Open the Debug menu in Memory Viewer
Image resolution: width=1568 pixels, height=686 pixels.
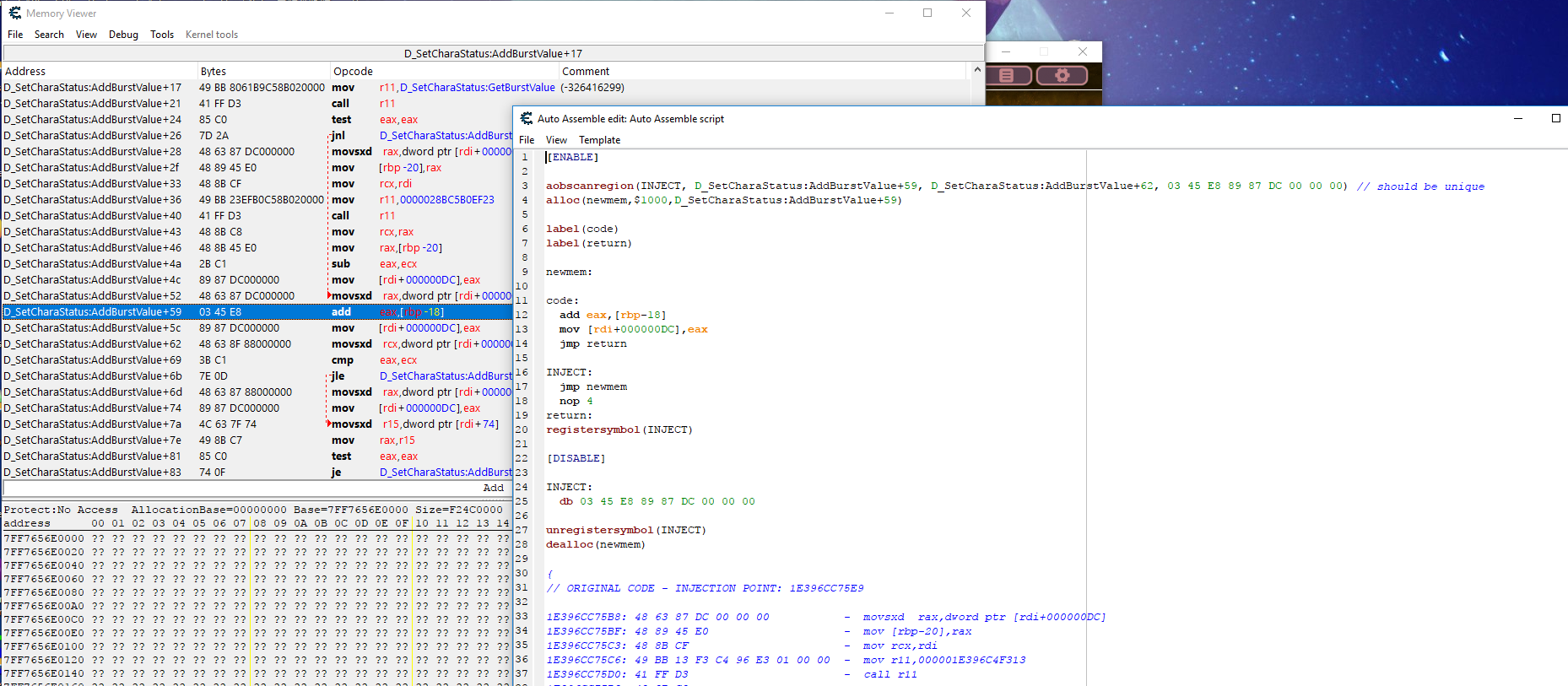coord(123,35)
